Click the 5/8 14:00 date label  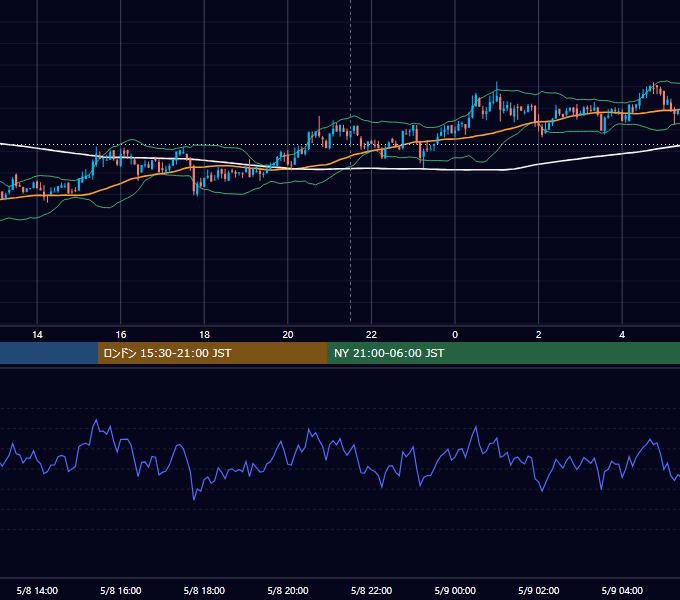tap(37, 590)
